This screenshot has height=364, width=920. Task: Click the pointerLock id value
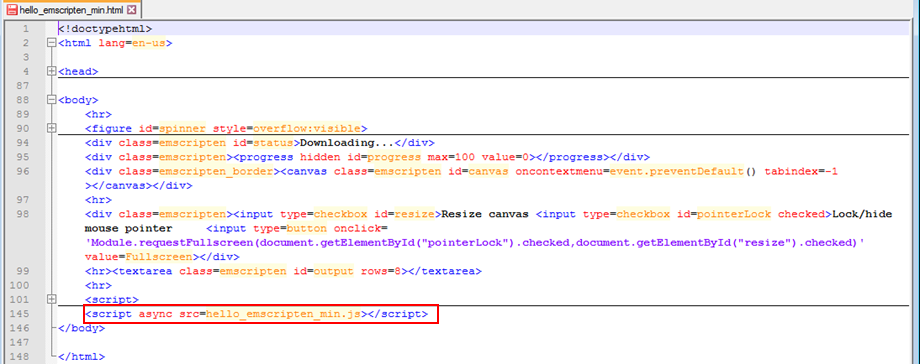tap(735, 214)
